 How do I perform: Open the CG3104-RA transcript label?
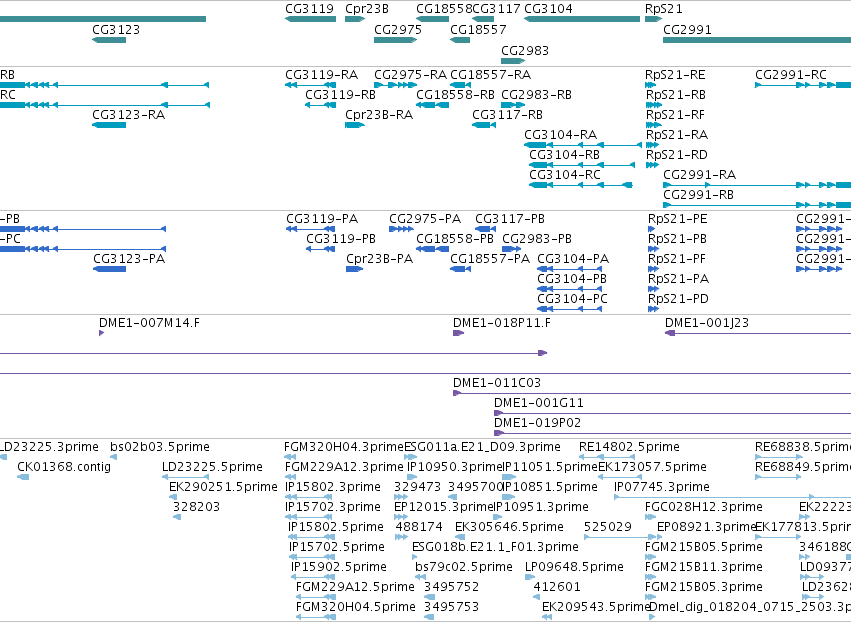point(561,135)
